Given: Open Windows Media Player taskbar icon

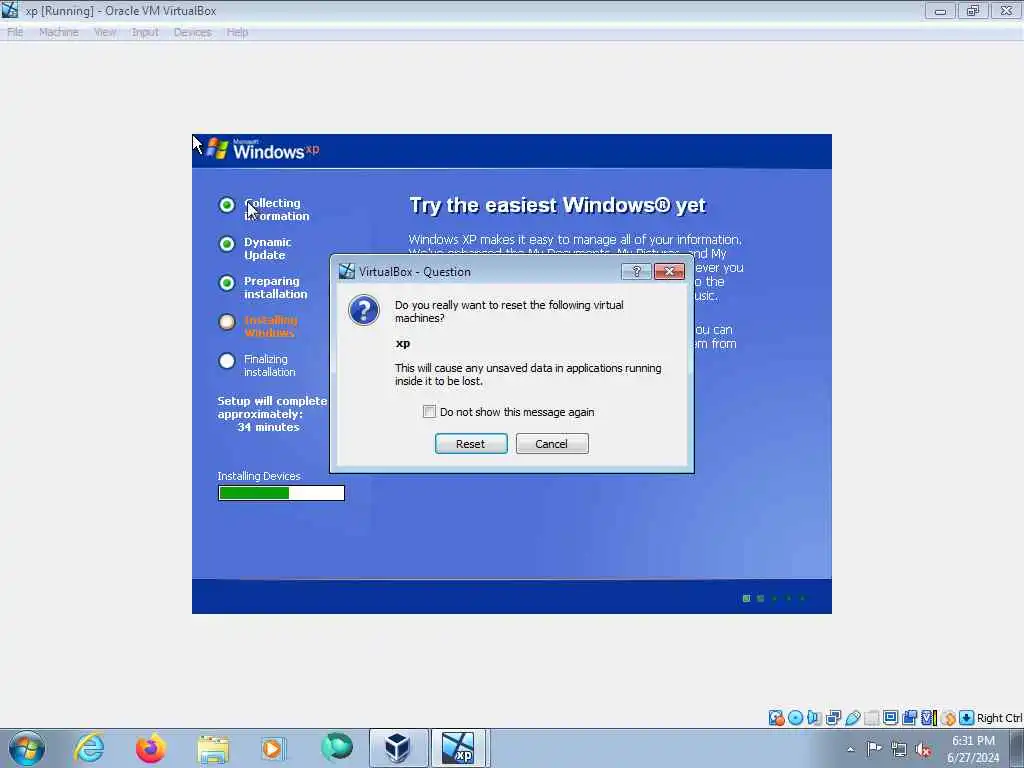Looking at the screenshot, I should pos(273,748).
